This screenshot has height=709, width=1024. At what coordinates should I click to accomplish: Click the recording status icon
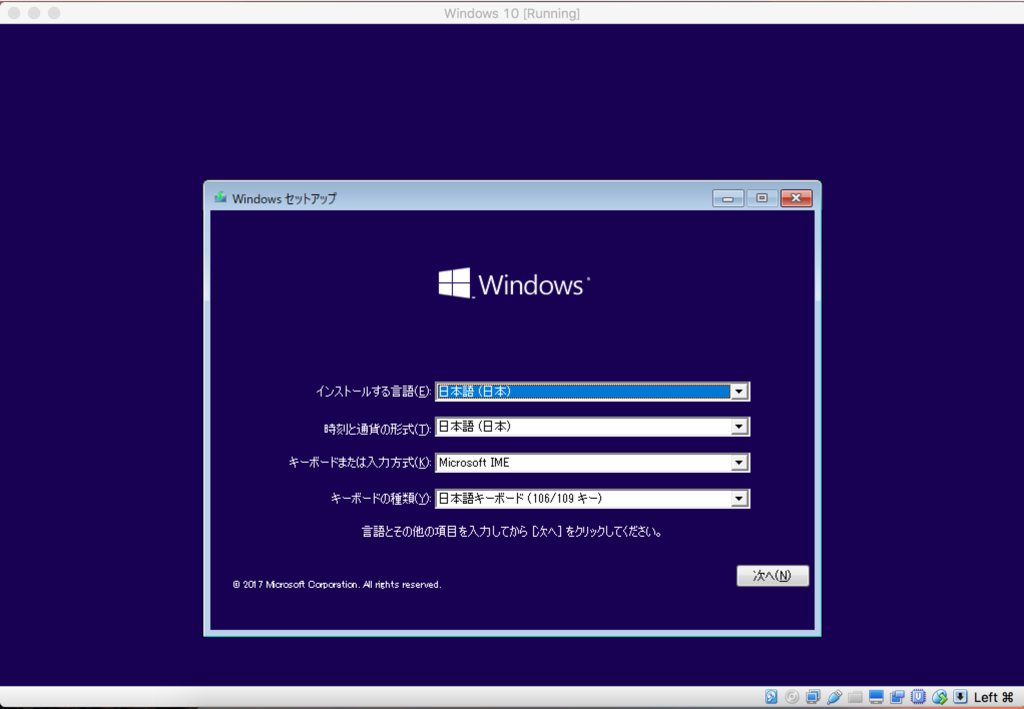[x=898, y=696]
